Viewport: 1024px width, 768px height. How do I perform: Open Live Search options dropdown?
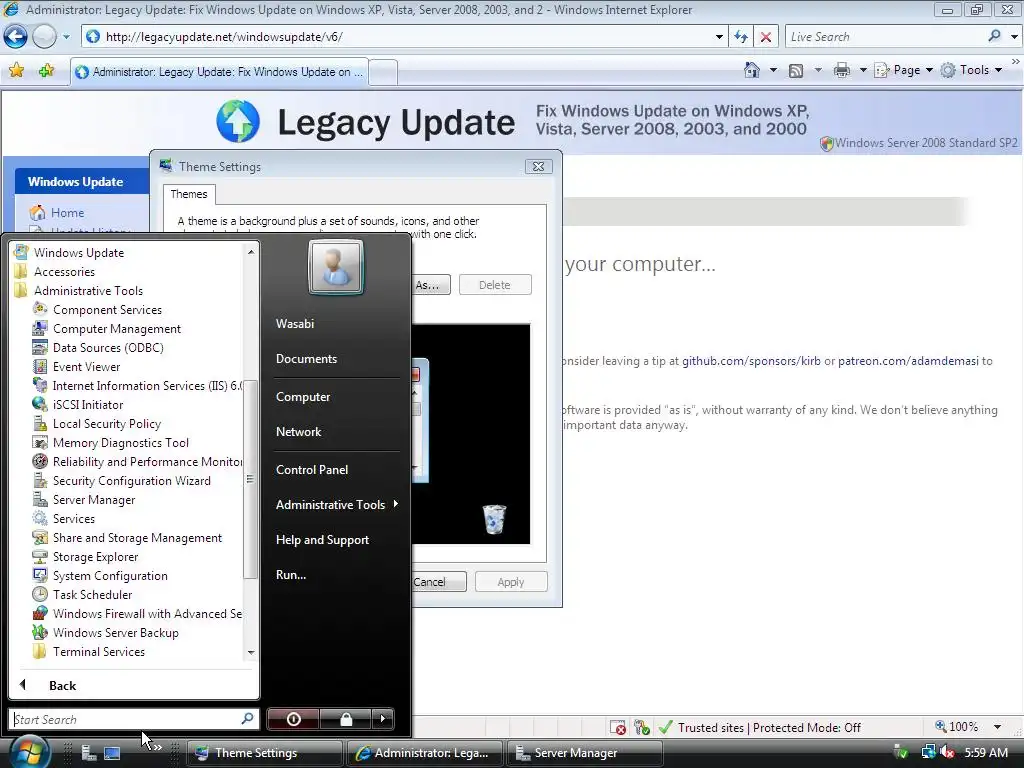1014,37
